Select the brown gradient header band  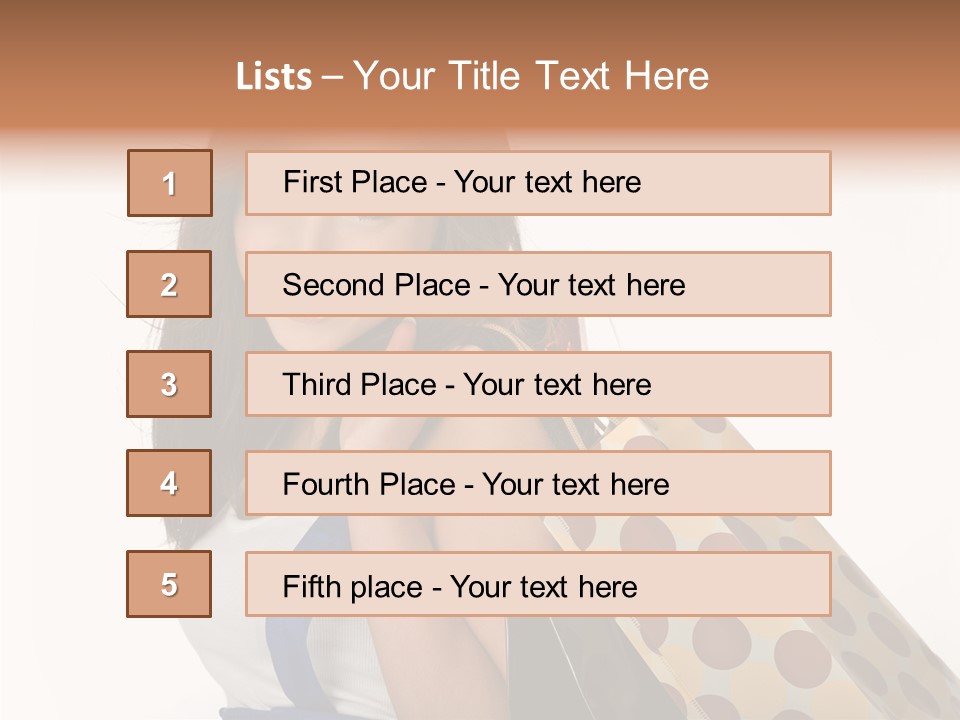[x=480, y=66]
